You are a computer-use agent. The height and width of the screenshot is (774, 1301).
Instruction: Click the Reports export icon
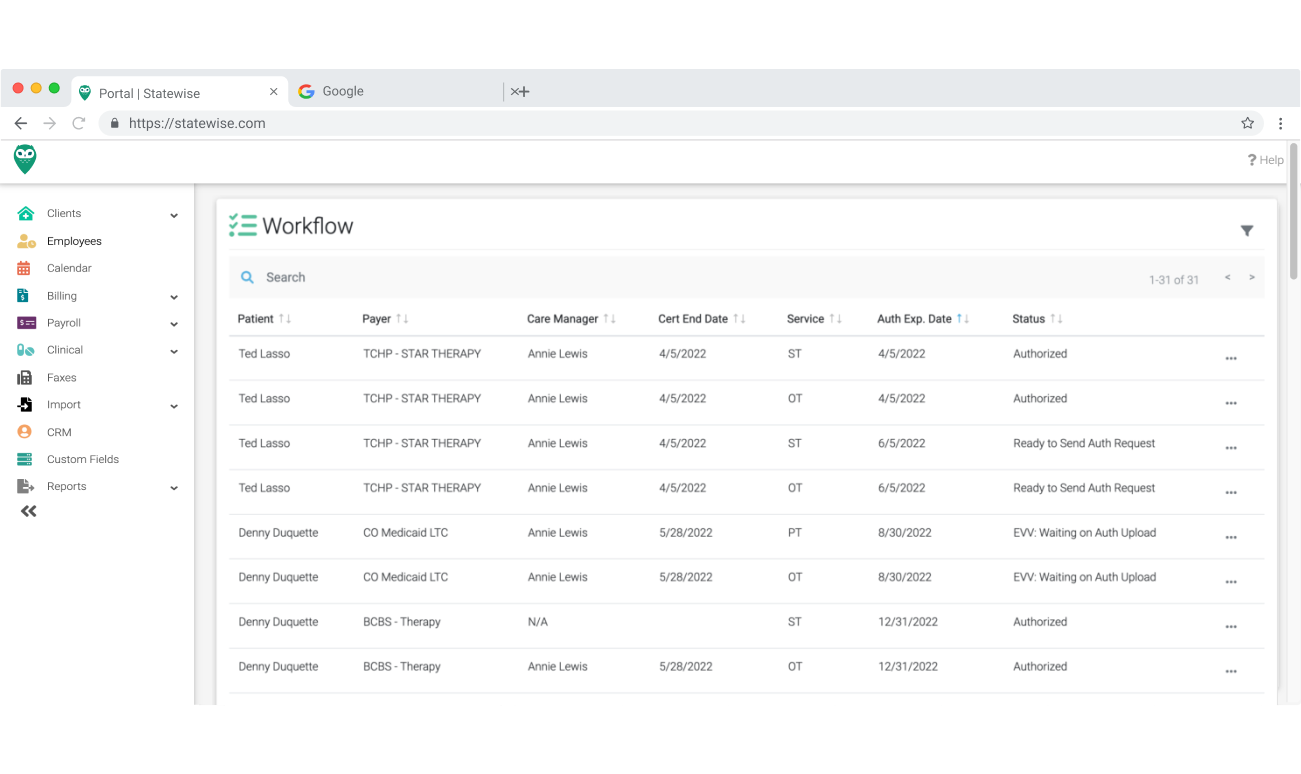[x=26, y=487]
